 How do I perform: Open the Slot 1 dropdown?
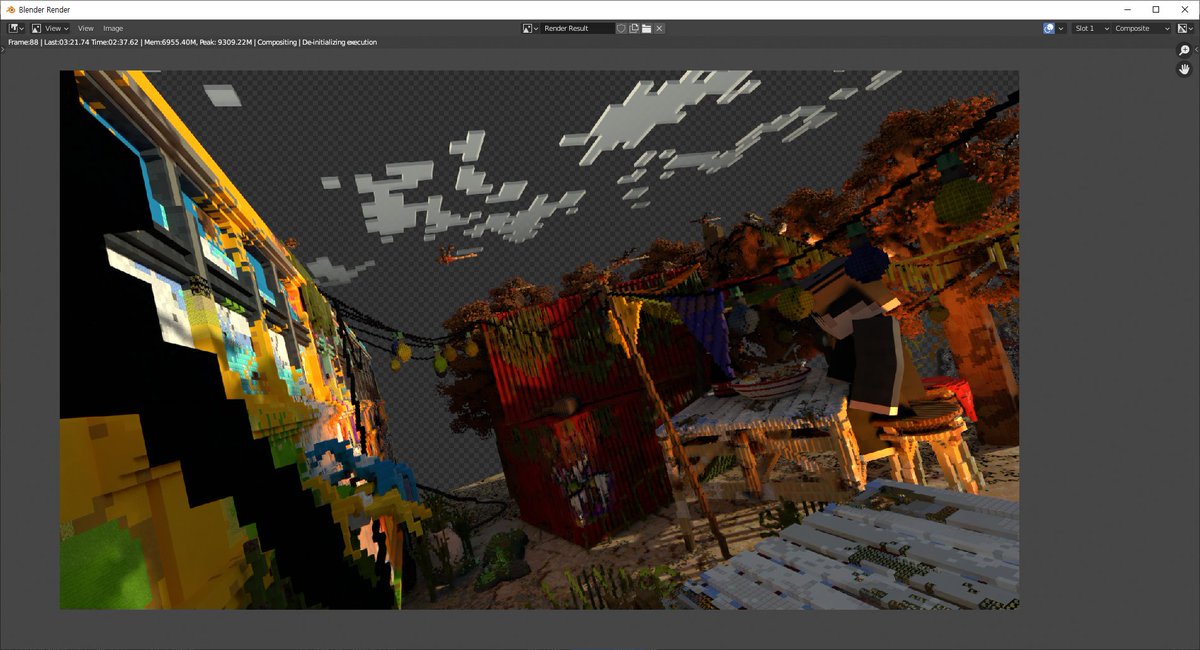(x=1090, y=28)
